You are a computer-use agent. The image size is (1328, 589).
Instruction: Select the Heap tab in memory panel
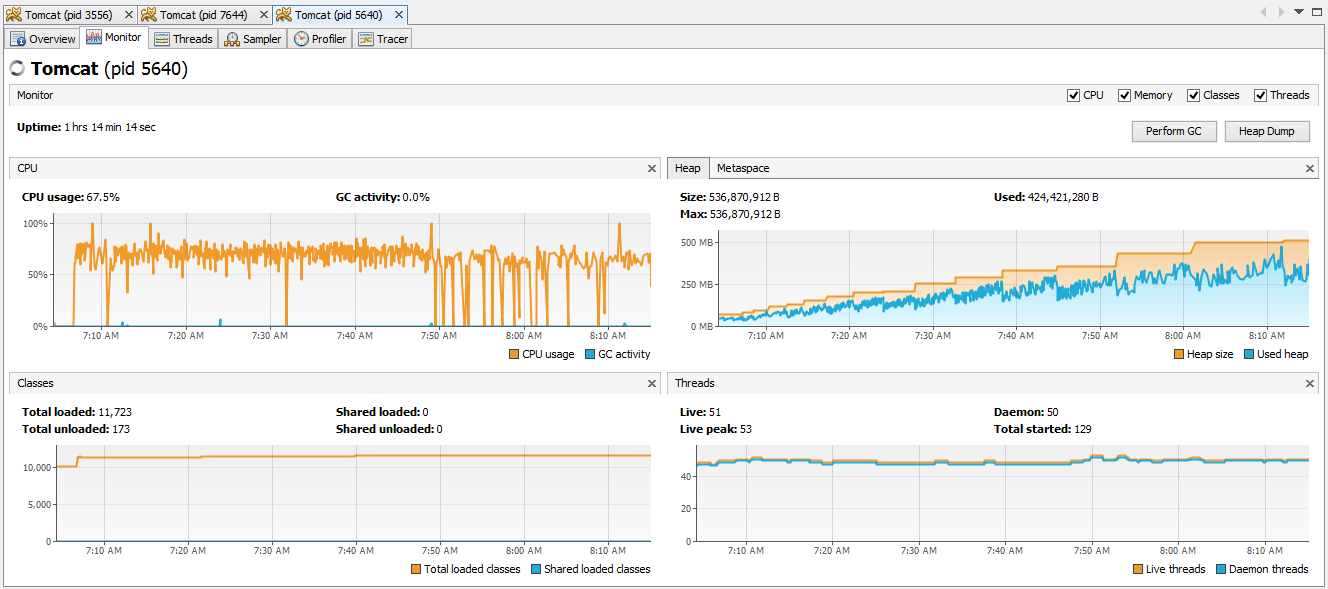point(688,168)
